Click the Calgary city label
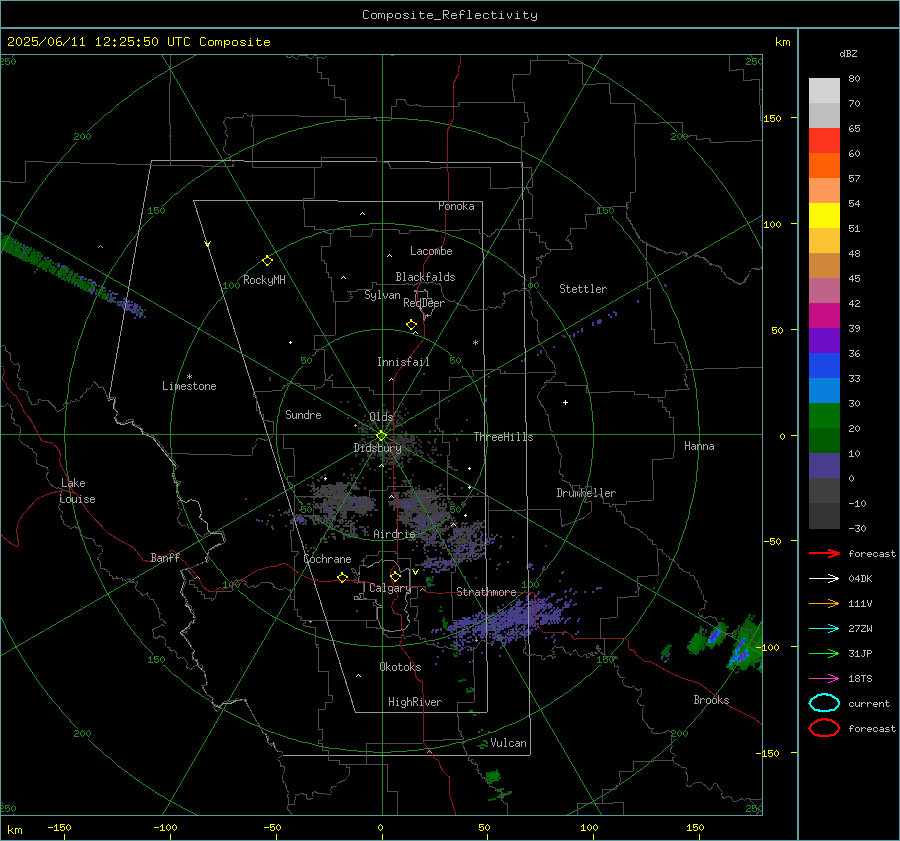This screenshot has height=841, width=900. coord(390,588)
